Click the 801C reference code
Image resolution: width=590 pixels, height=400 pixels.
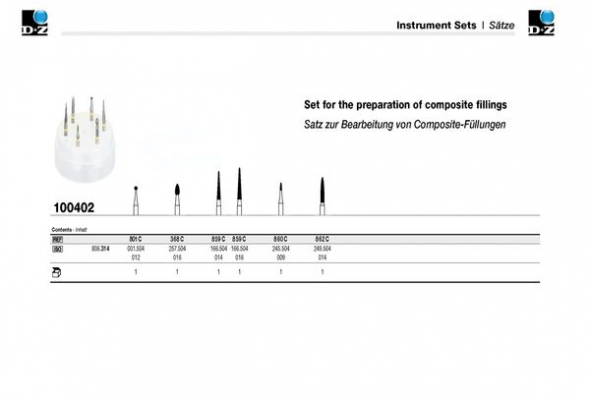click(136, 239)
